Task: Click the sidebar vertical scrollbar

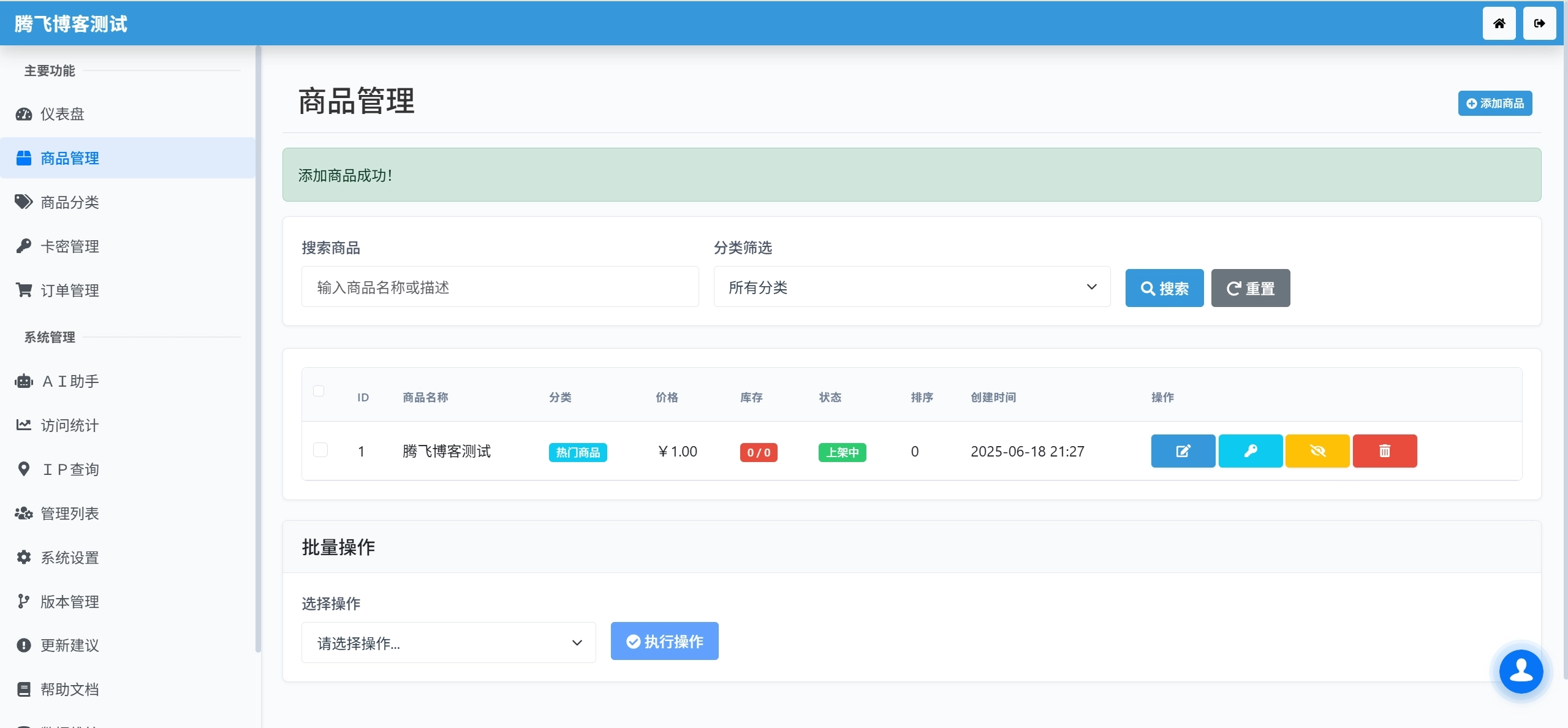Action: coord(258,349)
